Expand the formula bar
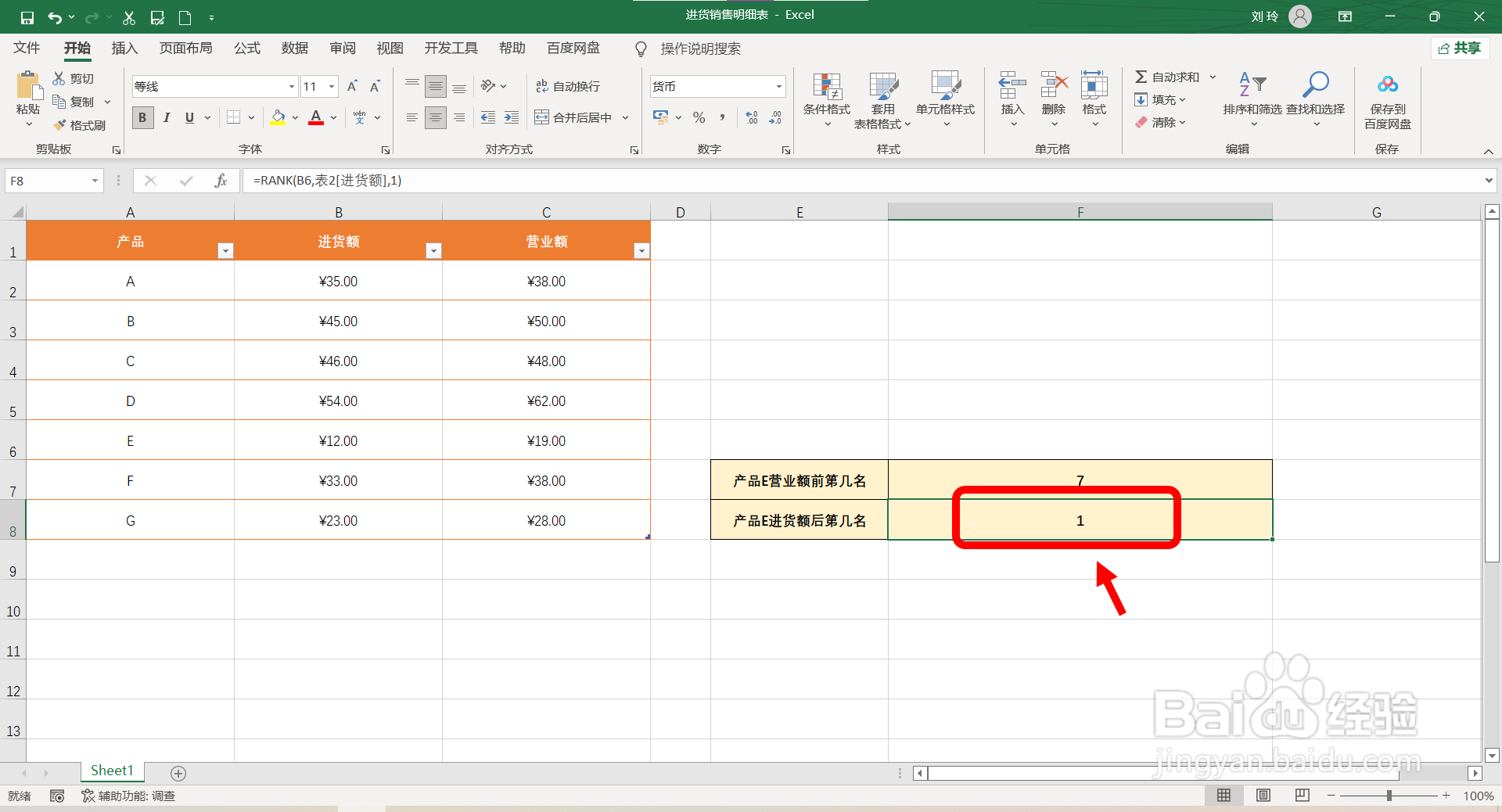Viewport: 1502px width, 812px height. click(x=1489, y=181)
